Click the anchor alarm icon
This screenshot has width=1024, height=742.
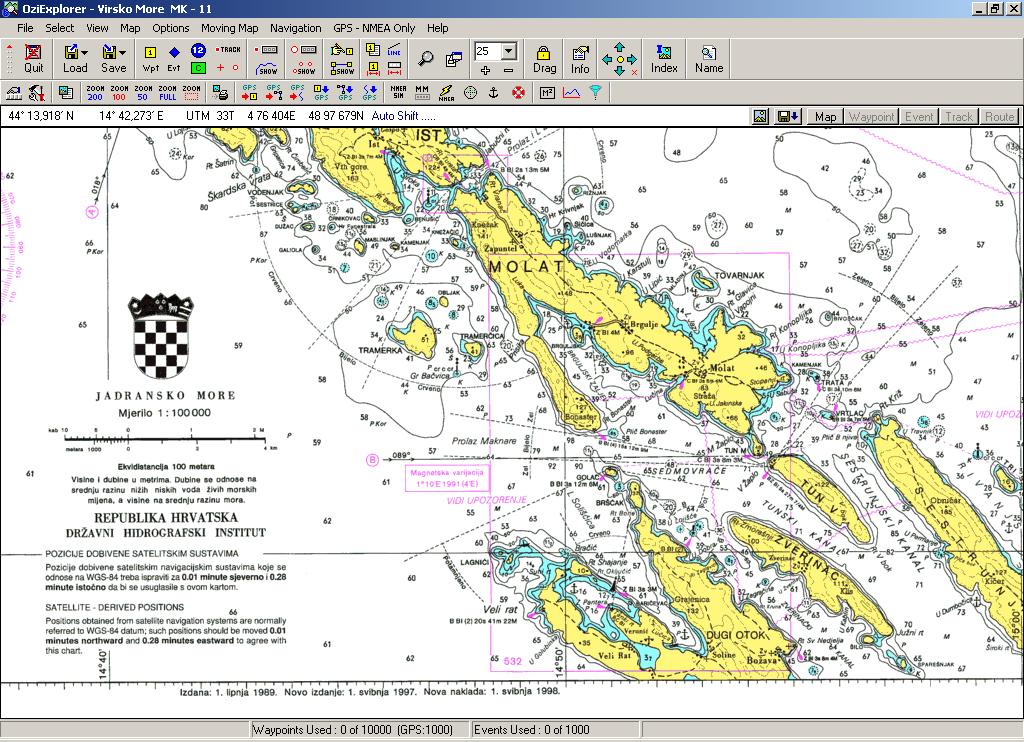(x=494, y=93)
